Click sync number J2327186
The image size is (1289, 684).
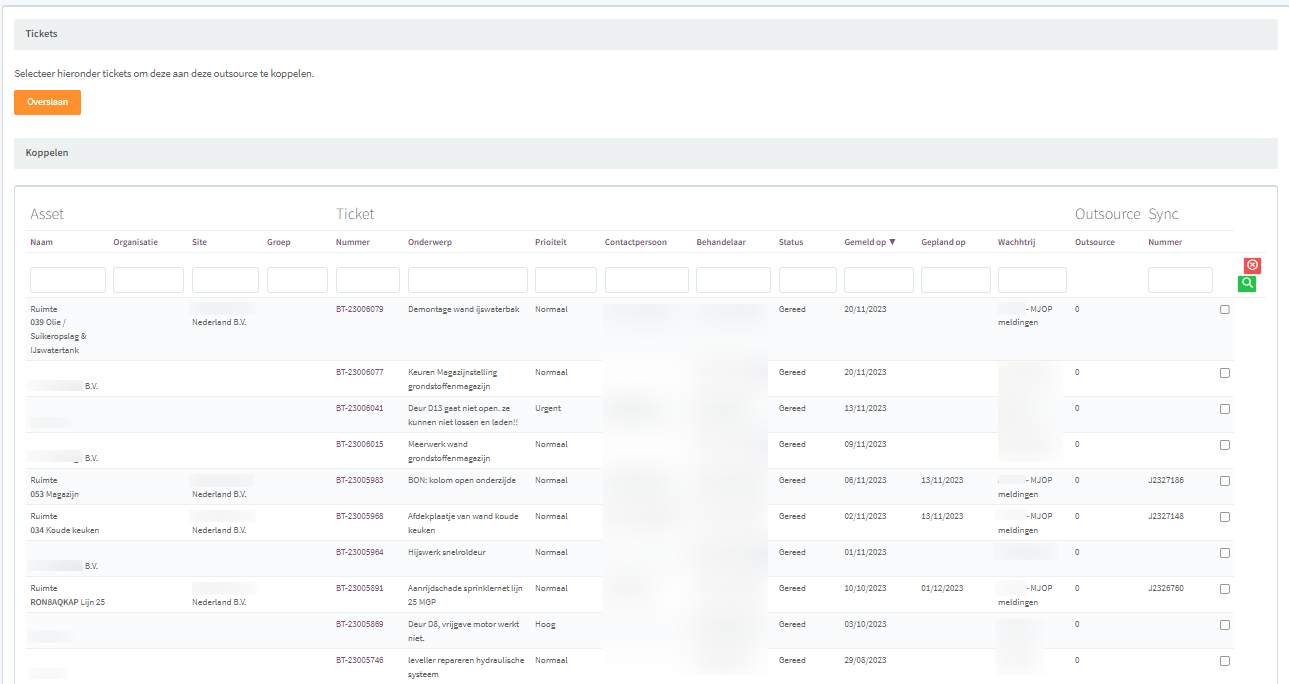click(1165, 480)
